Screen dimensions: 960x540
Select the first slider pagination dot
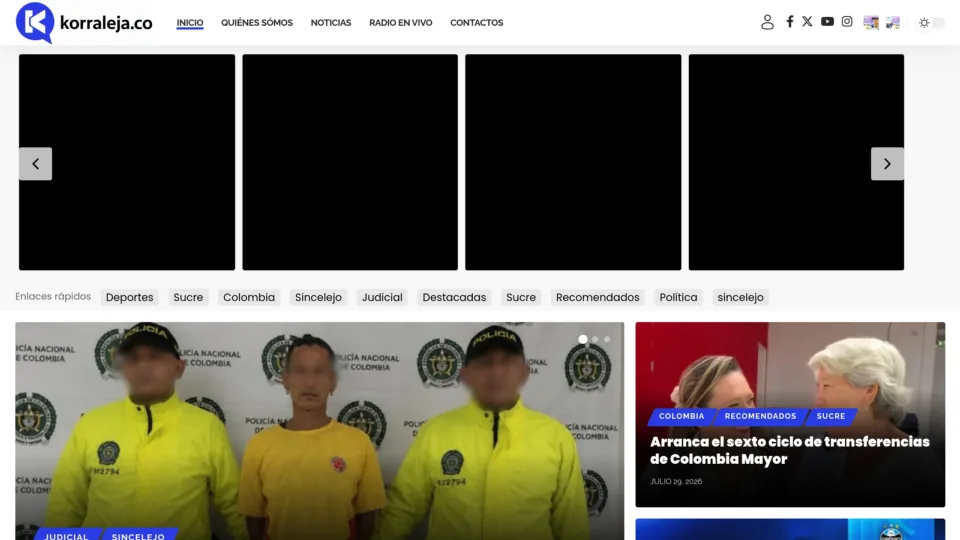pyautogui.click(x=583, y=339)
